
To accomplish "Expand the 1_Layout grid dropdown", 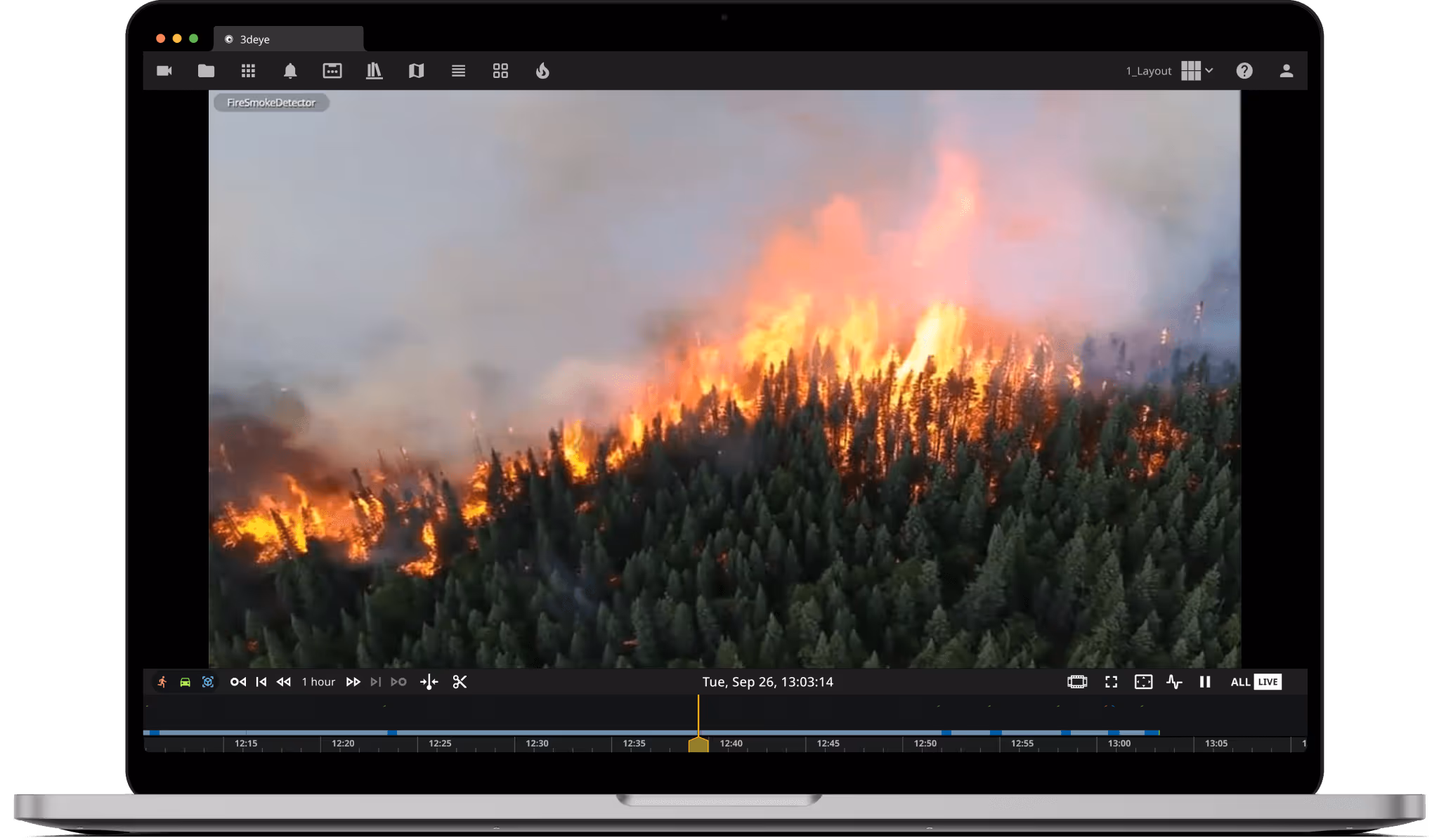I will coord(1197,71).
